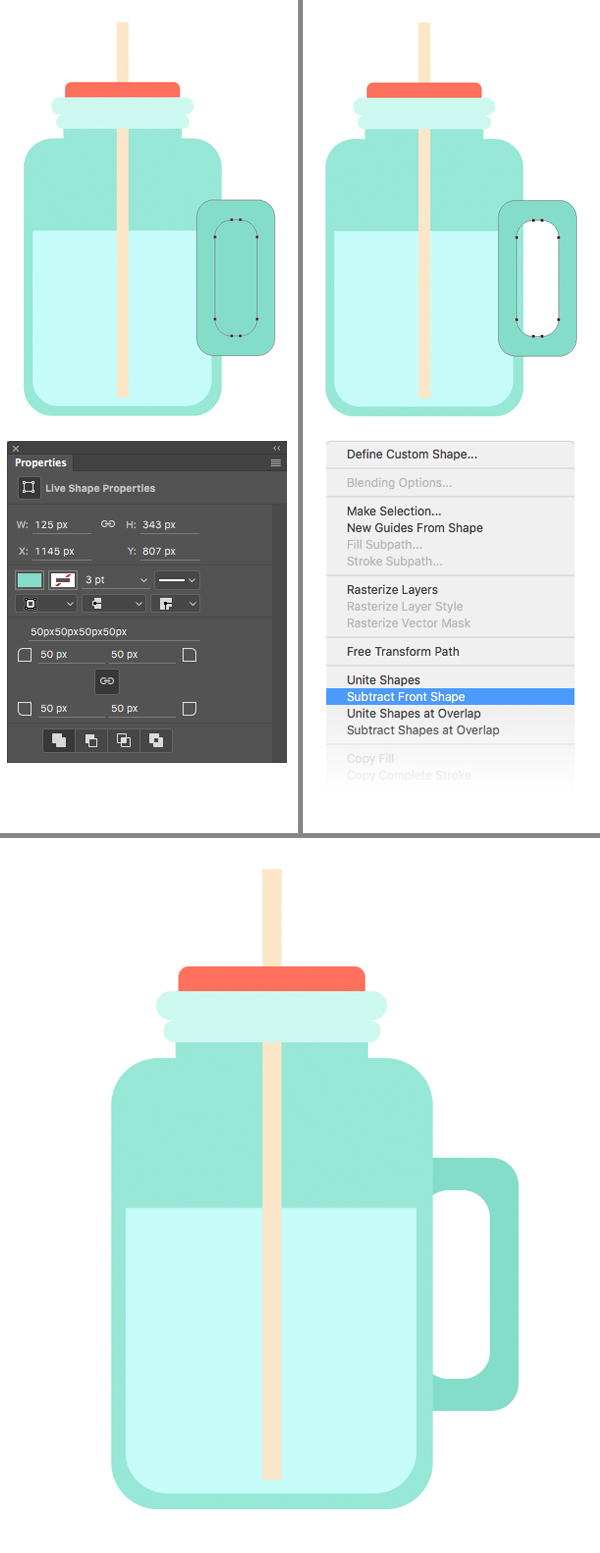Click the Live Shape Properties icon
Screen dimensions: 600x1553
[x=29, y=488]
